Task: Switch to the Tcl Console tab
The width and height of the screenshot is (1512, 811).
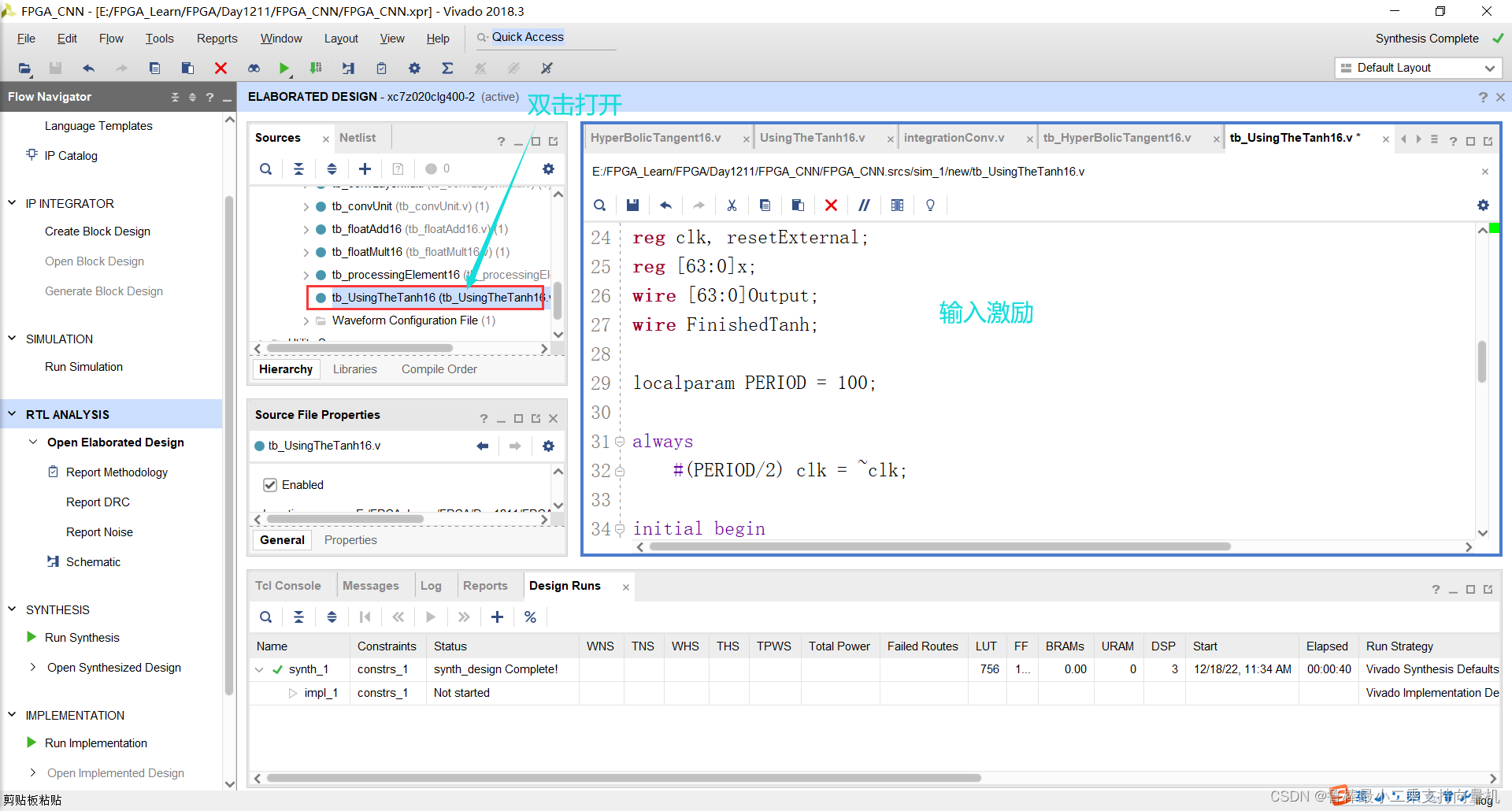Action: 287,586
